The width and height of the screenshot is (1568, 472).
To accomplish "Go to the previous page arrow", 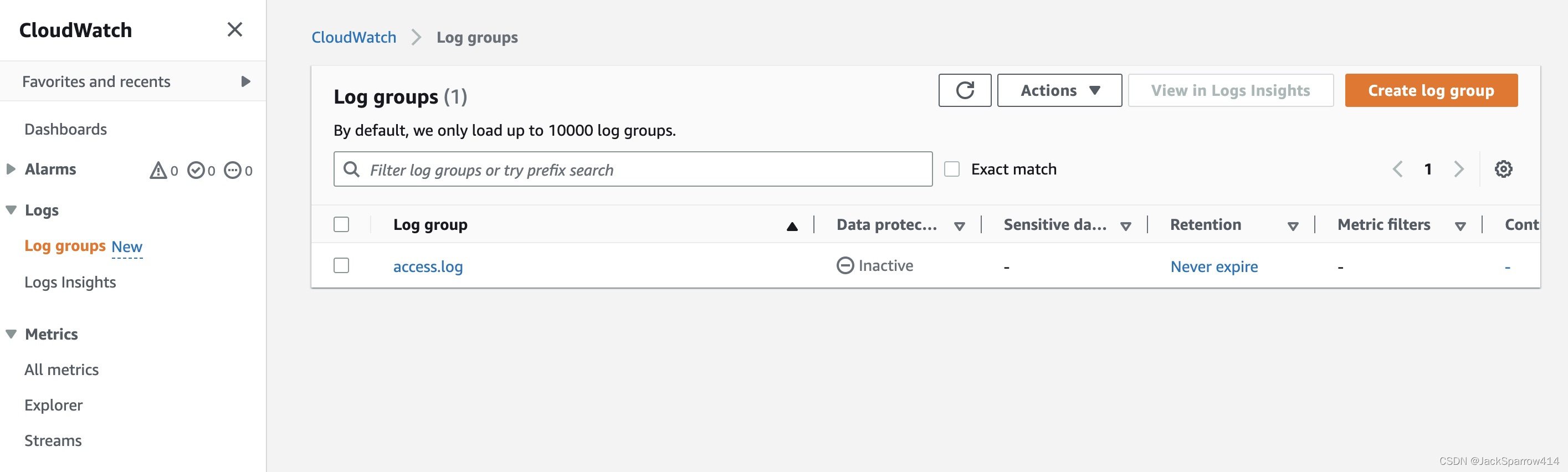I will tap(1397, 169).
